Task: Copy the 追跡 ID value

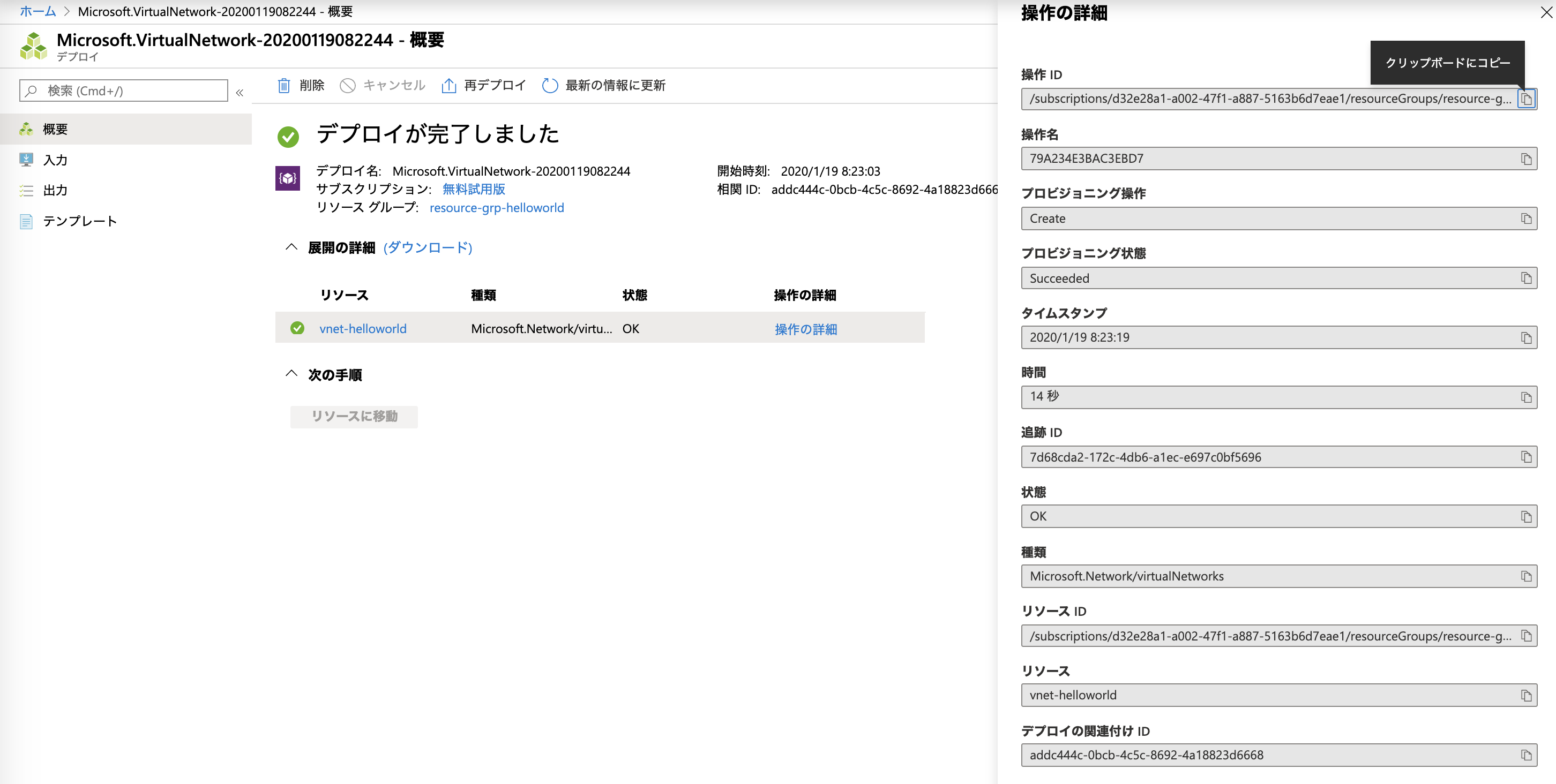Action: [1527, 457]
